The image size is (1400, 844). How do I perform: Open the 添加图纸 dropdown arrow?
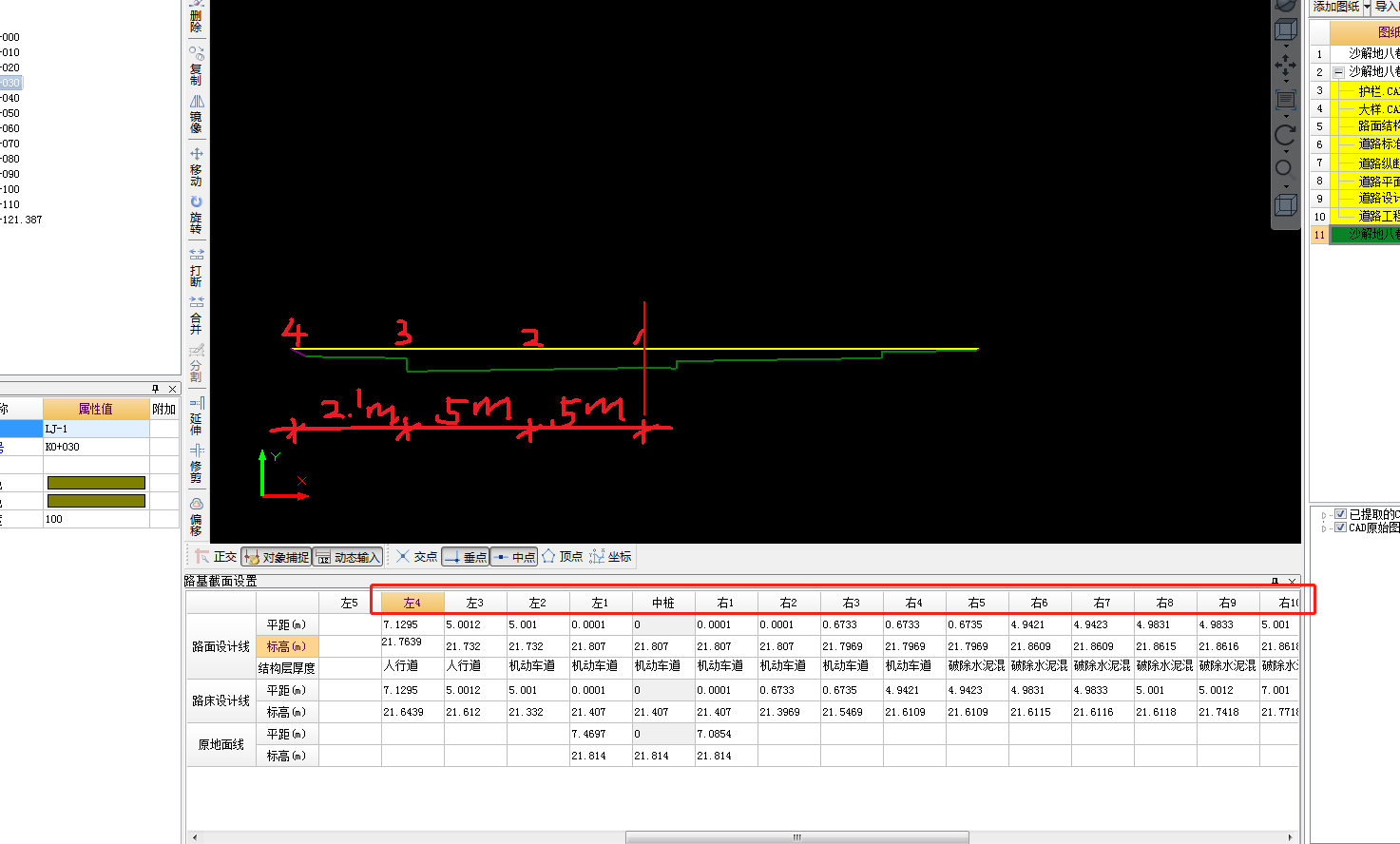[1367, 7]
